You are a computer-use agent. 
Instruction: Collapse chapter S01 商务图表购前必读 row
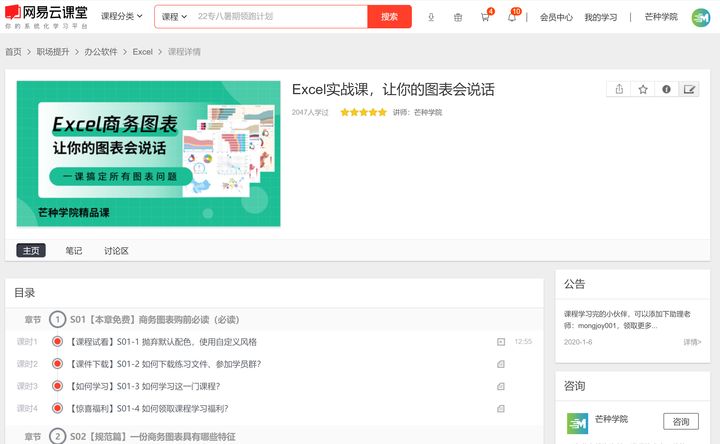[x=274, y=319]
